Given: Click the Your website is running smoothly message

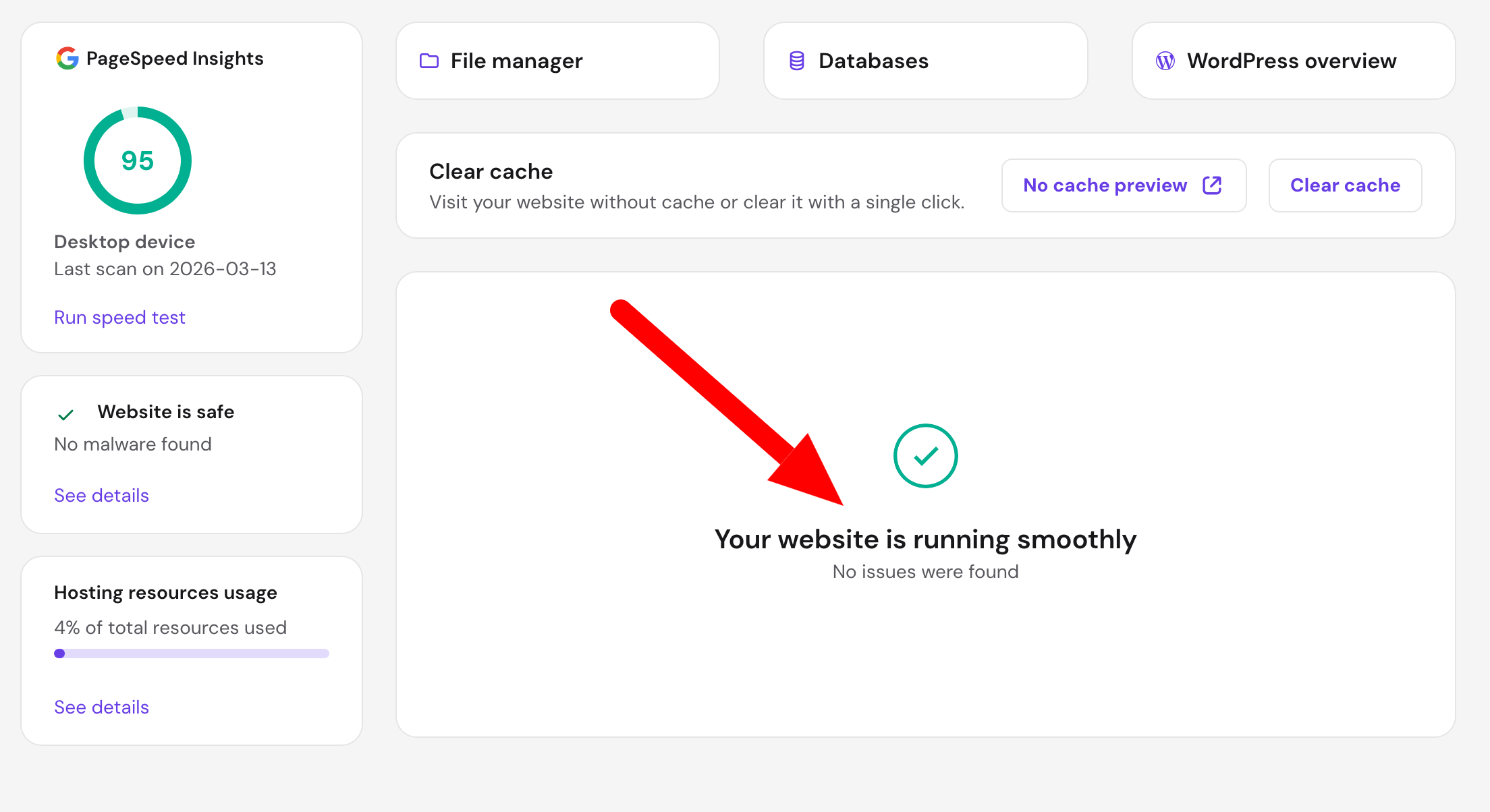Looking at the screenshot, I should pos(926,540).
